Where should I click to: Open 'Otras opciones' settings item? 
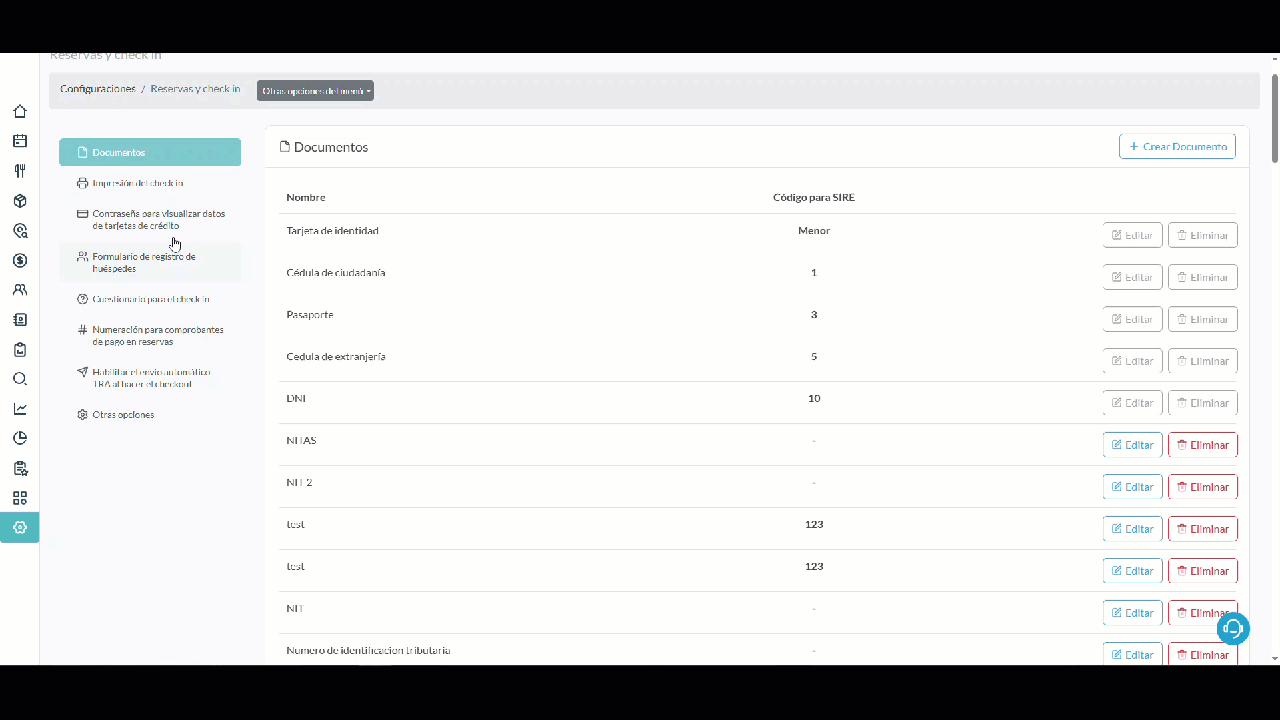(x=123, y=415)
